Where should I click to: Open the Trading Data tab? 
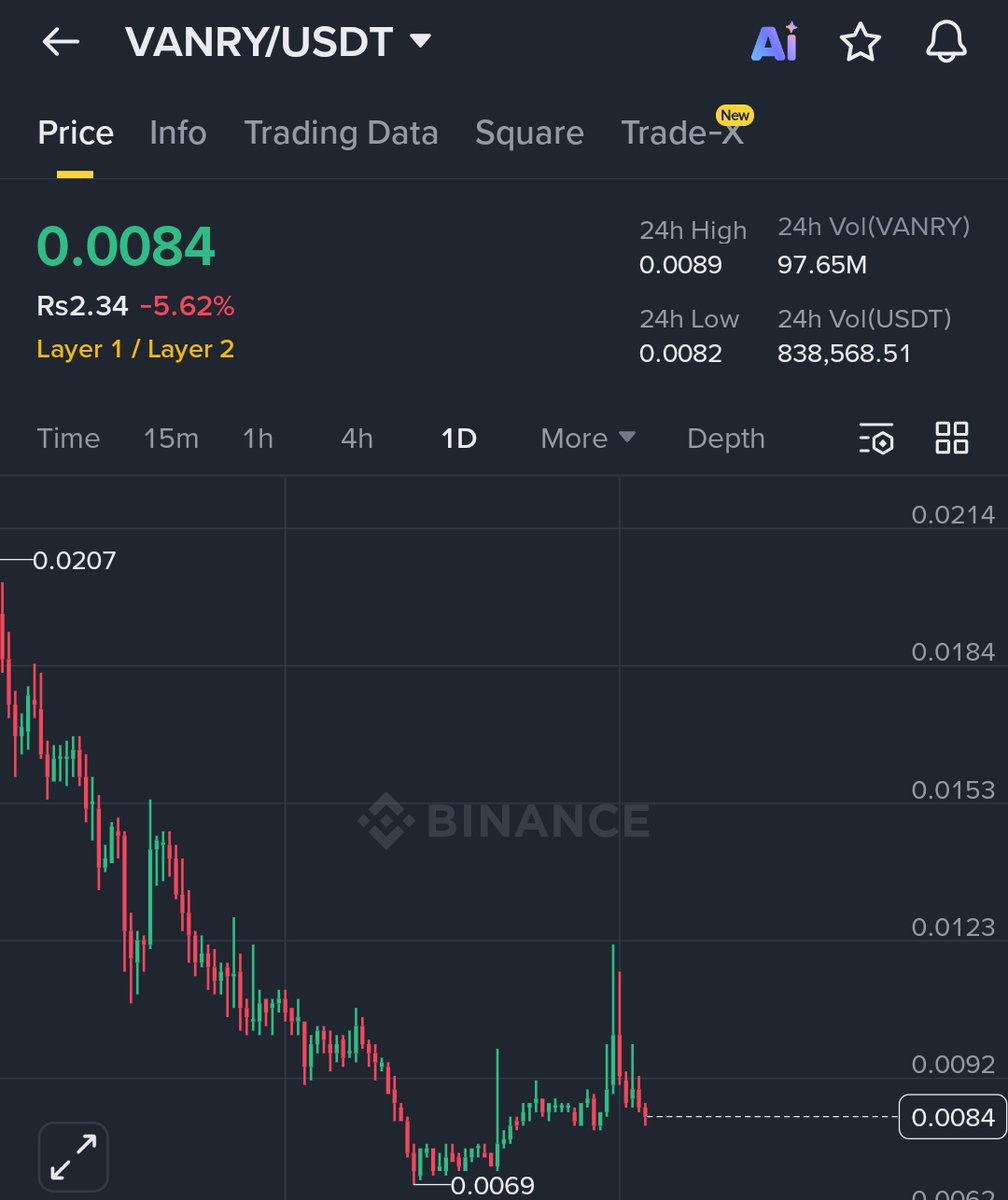[x=341, y=133]
